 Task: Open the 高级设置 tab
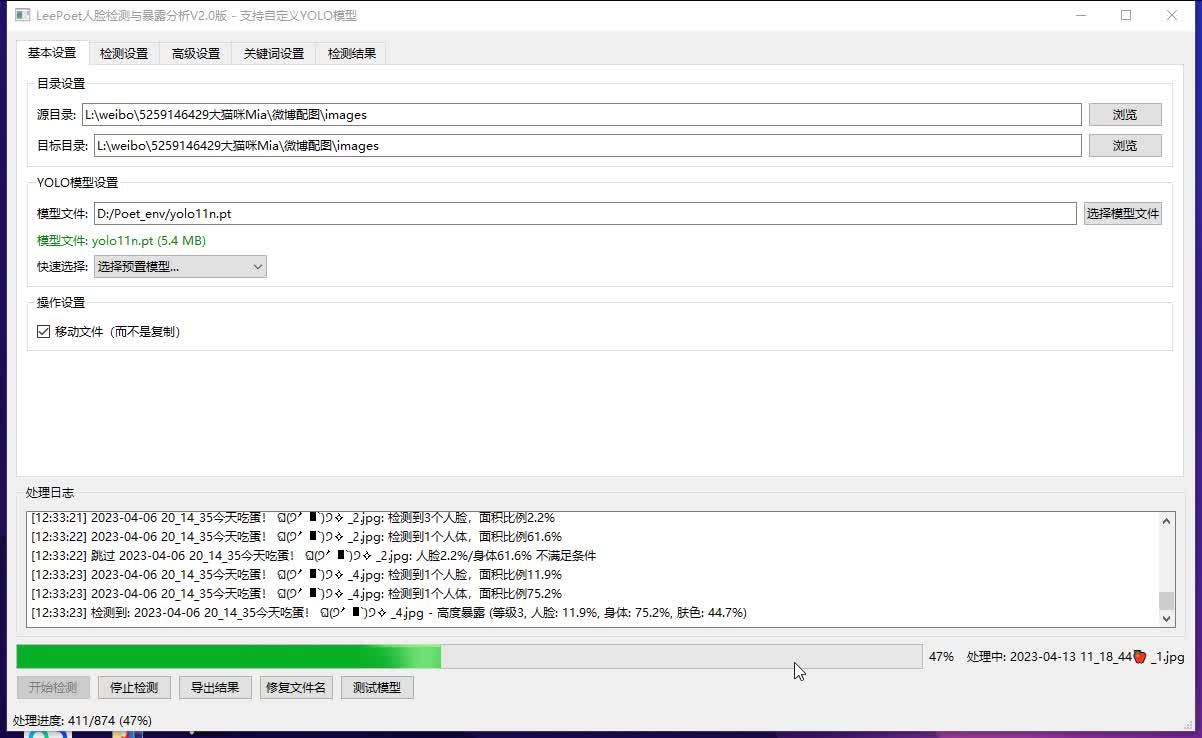click(x=196, y=54)
